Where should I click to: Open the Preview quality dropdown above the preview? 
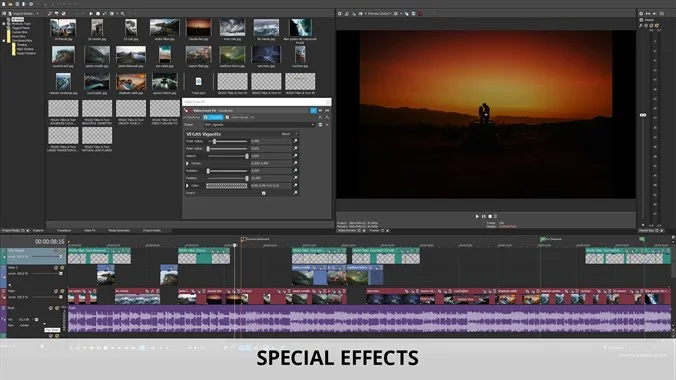click(x=379, y=14)
